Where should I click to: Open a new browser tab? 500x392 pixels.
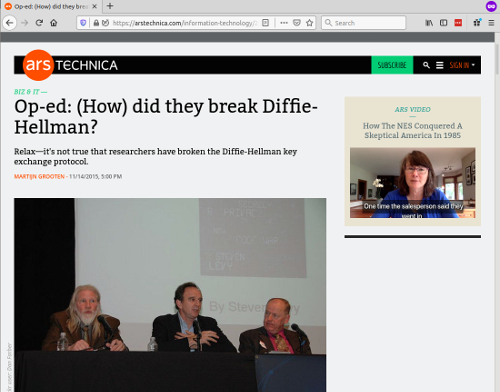[x=110, y=6]
